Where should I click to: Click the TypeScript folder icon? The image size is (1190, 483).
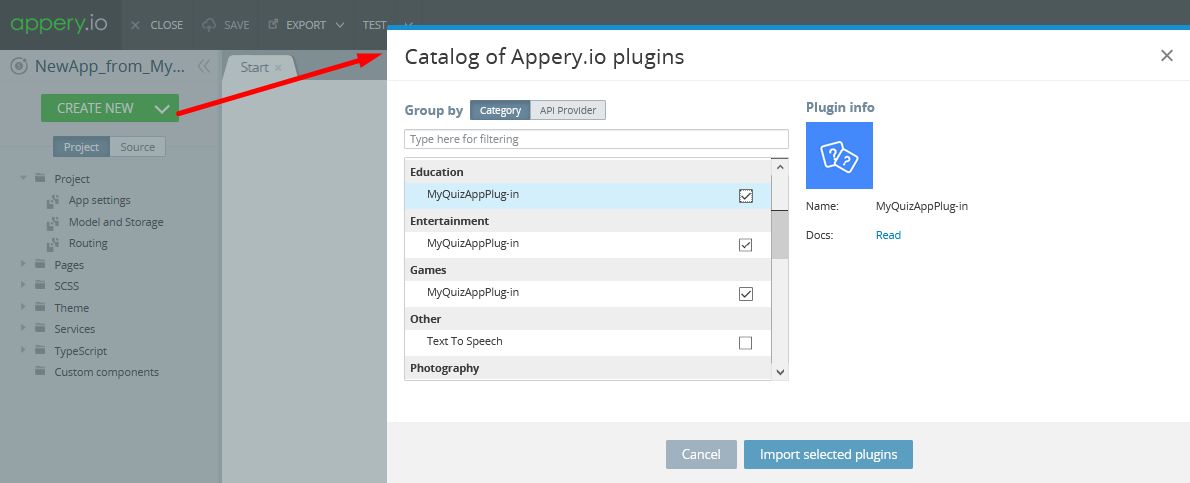[x=40, y=349]
